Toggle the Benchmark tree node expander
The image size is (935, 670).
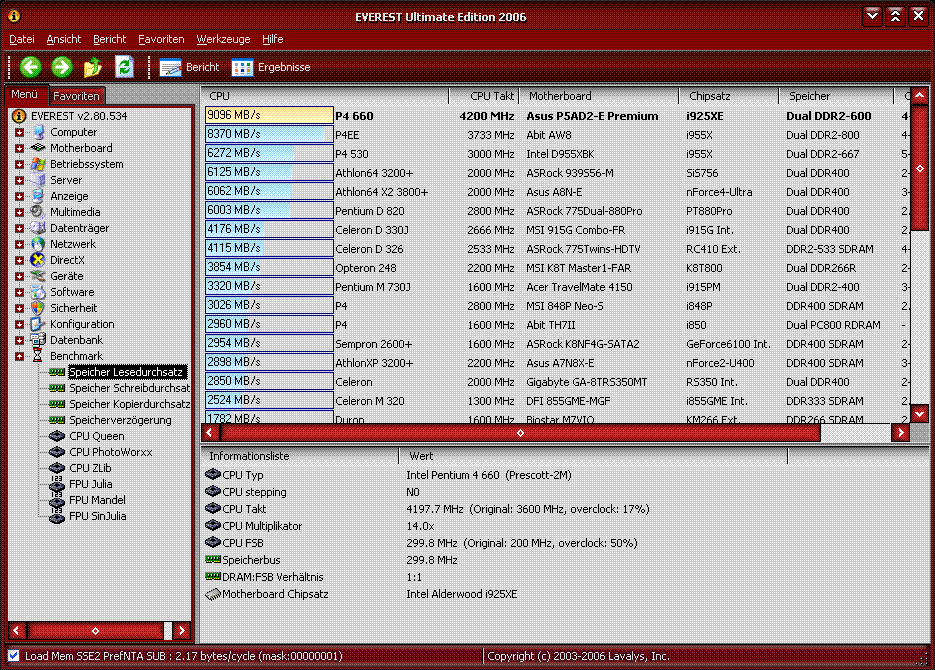point(20,356)
